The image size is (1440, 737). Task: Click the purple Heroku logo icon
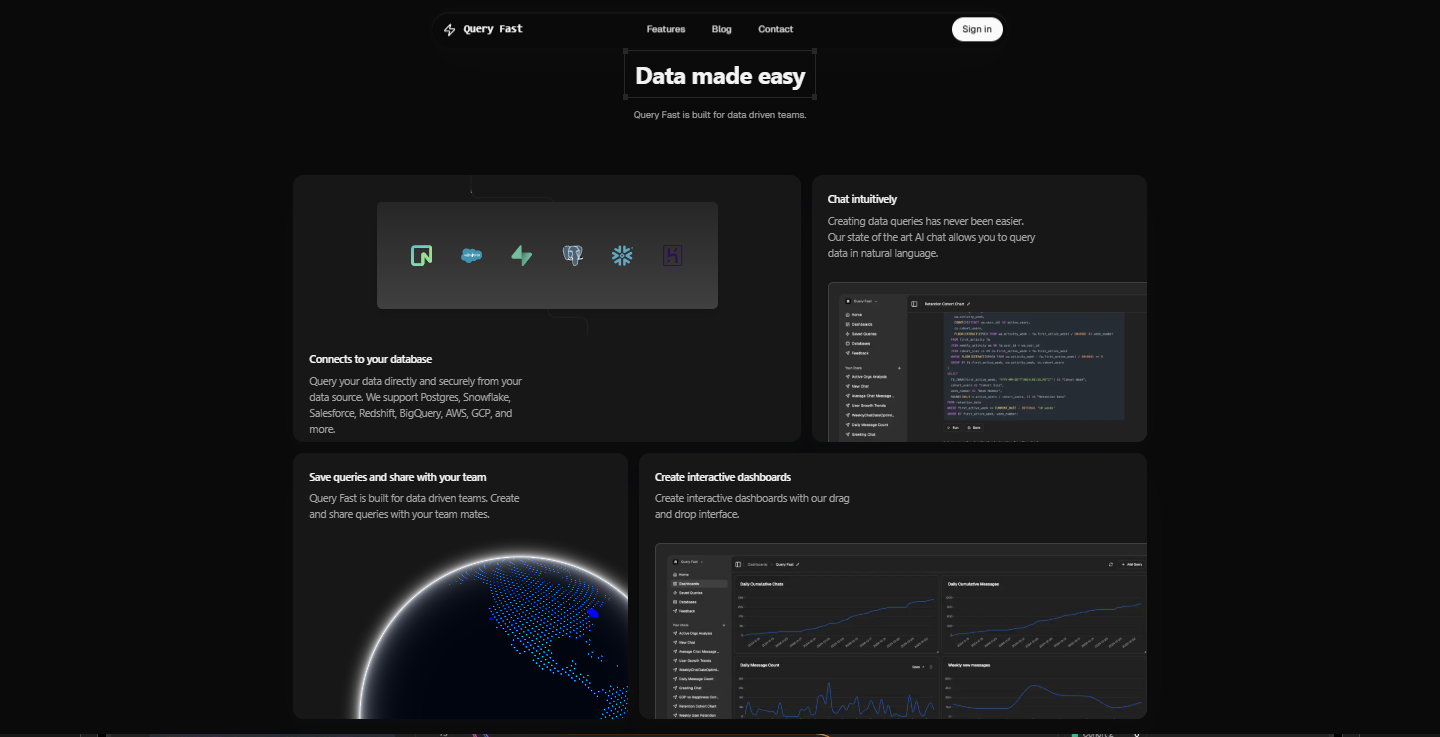click(x=673, y=256)
